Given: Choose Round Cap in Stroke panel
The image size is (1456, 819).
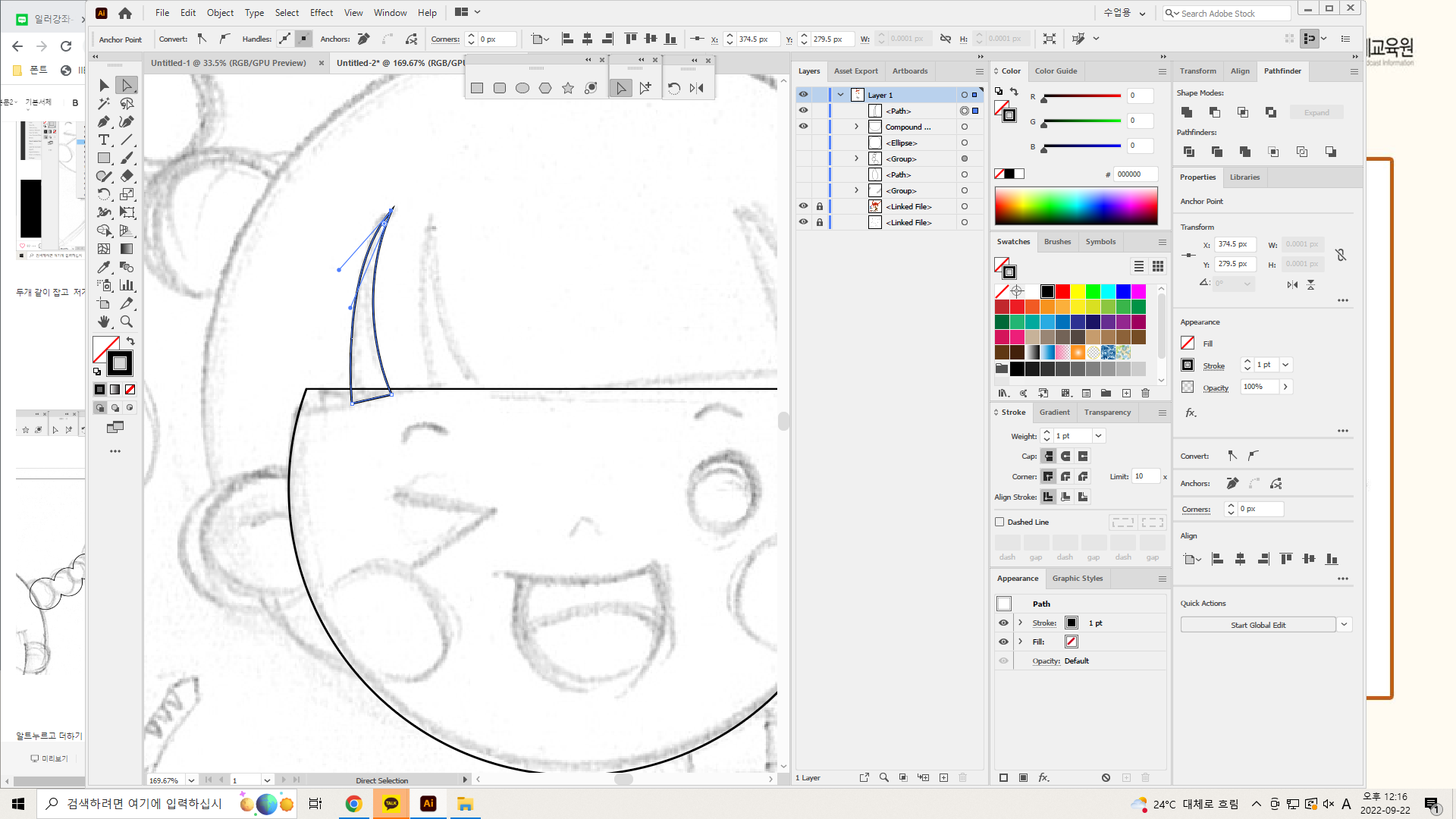Looking at the screenshot, I should (1065, 456).
